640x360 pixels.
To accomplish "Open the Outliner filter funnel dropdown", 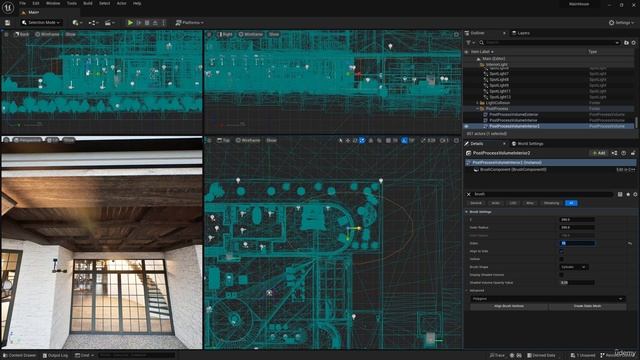I will (x=470, y=42).
